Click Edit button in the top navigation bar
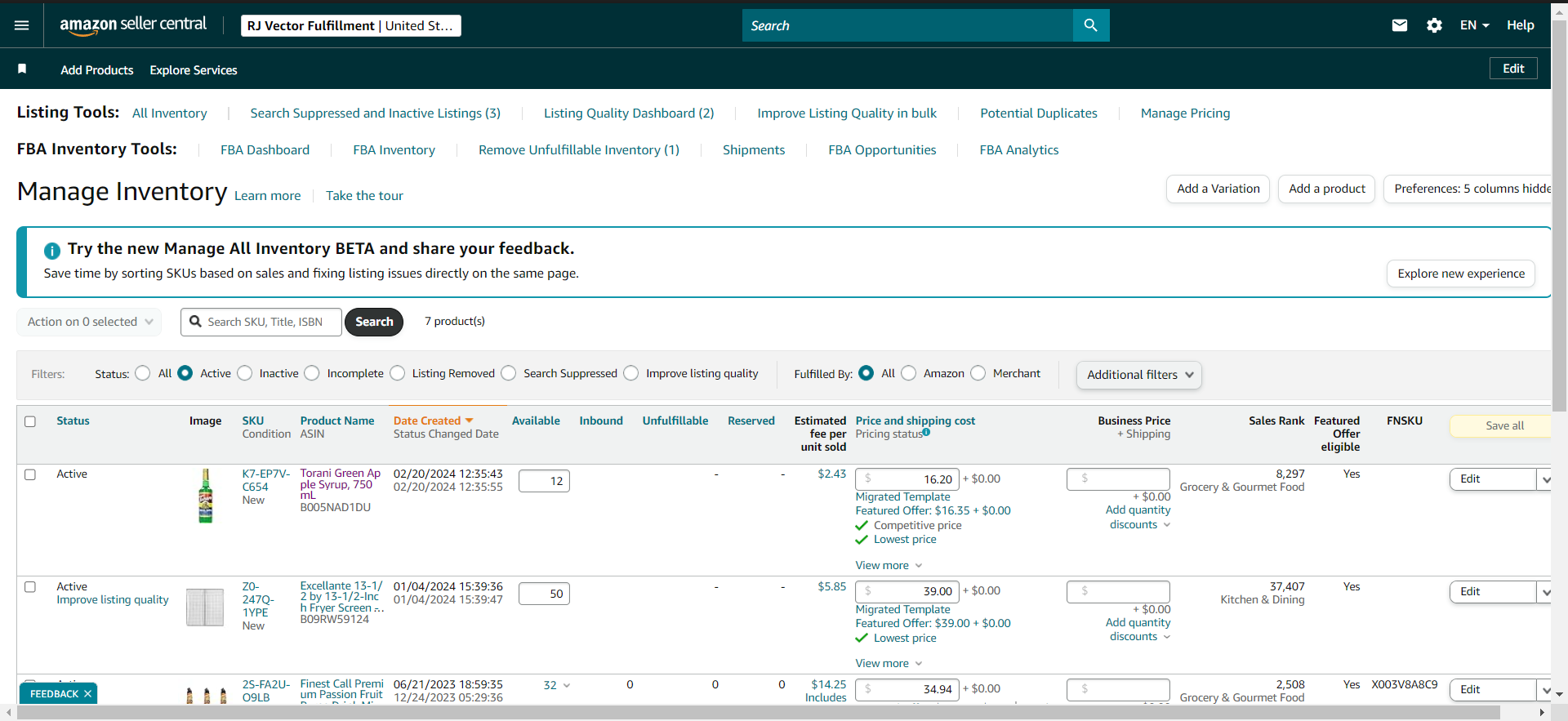 [x=1513, y=69]
